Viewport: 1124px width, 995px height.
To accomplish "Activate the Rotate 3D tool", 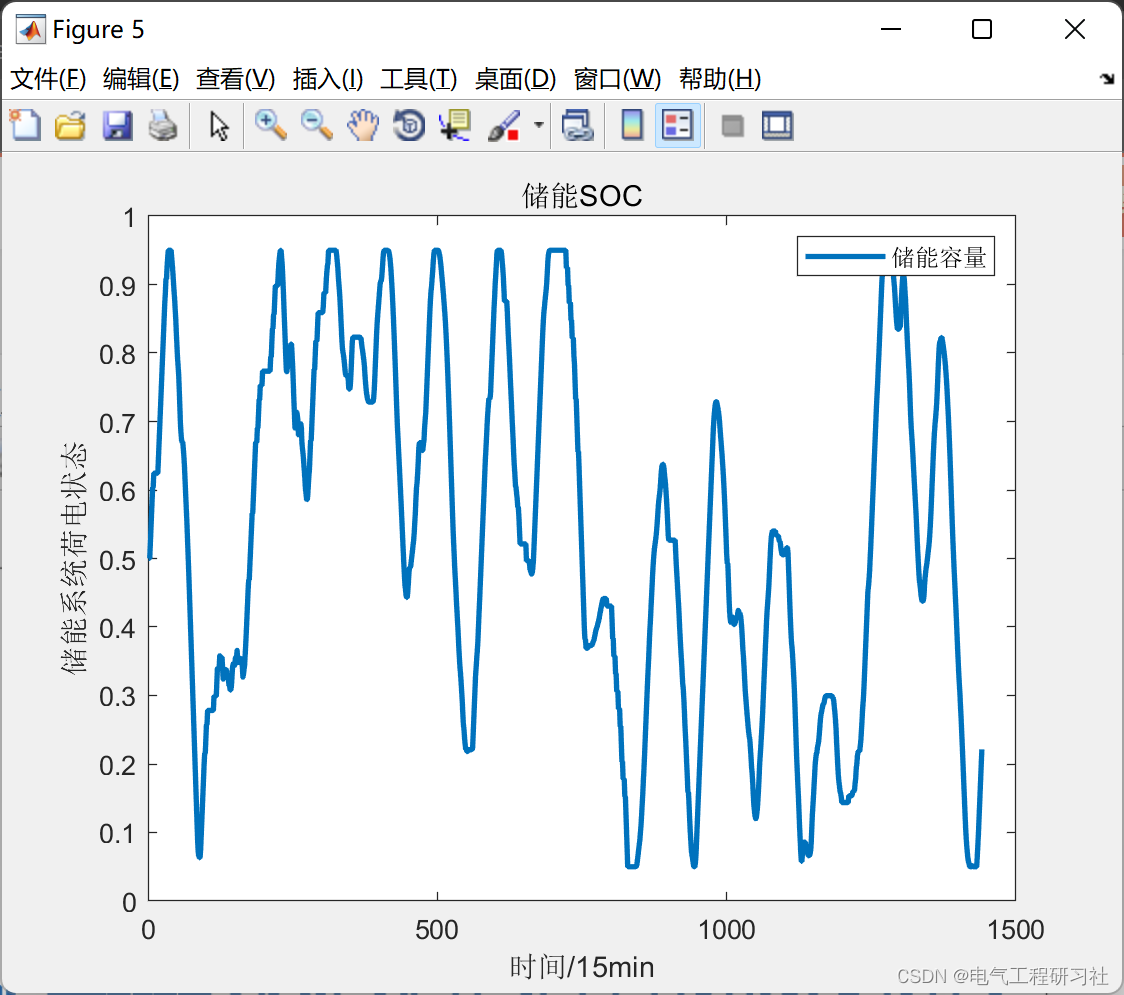I will pos(409,125).
